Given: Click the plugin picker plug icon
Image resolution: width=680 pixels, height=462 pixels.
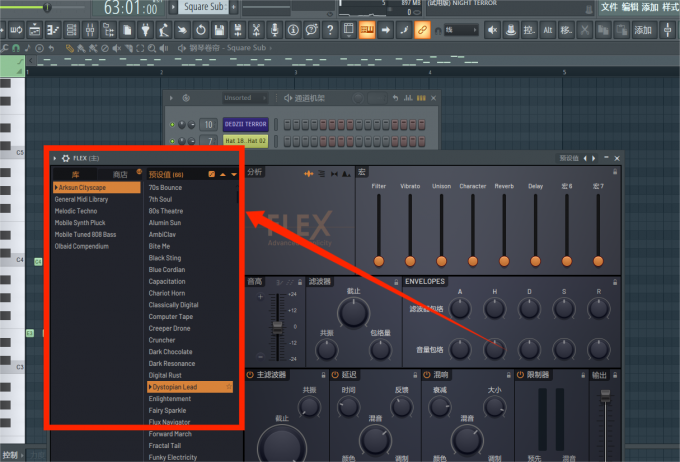Looking at the screenshot, I should point(145,30).
